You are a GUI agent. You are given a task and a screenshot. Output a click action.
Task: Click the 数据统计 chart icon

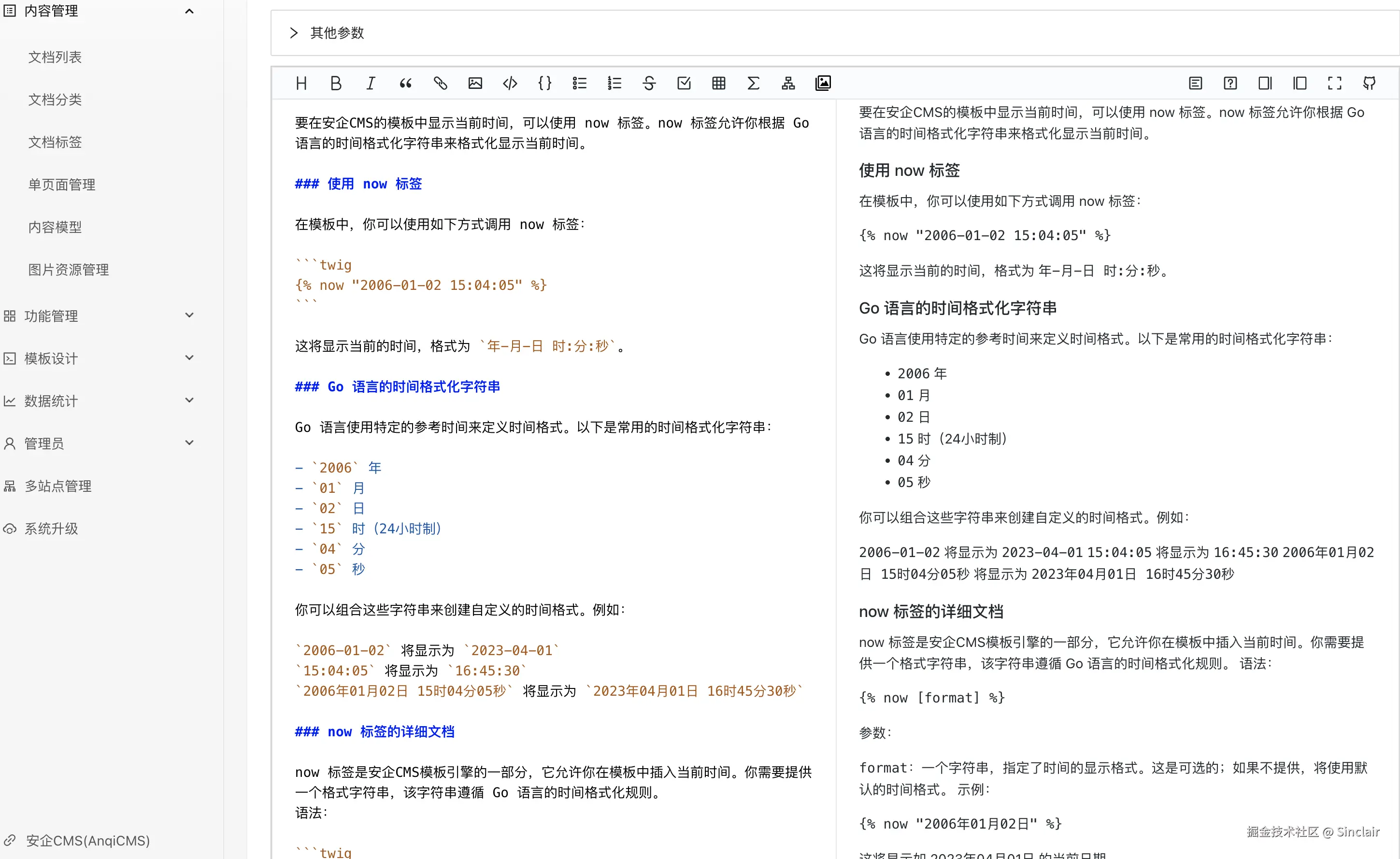tap(10, 401)
